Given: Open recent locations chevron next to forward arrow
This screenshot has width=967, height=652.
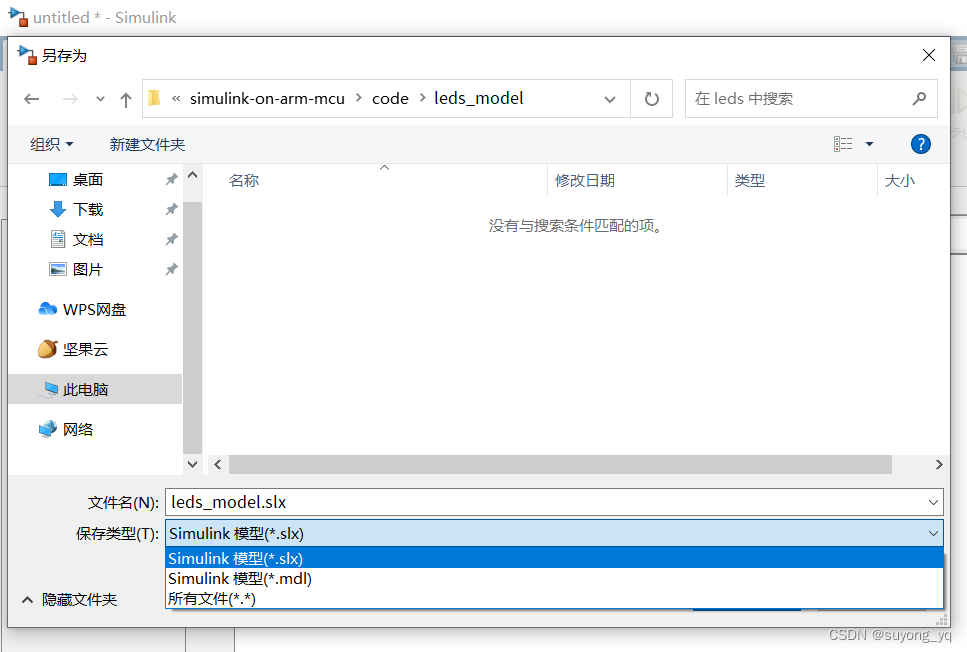Looking at the screenshot, I should [100, 99].
